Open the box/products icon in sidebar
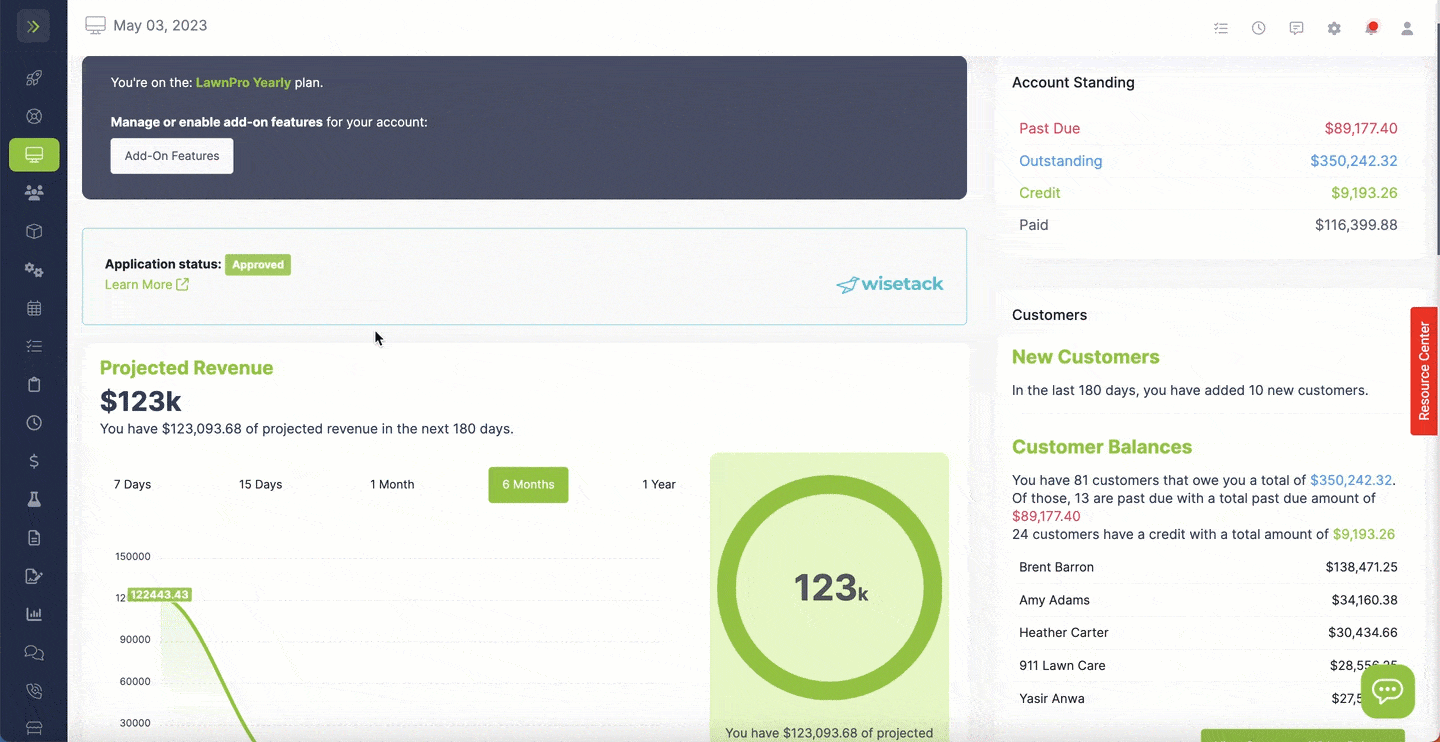 [34, 231]
